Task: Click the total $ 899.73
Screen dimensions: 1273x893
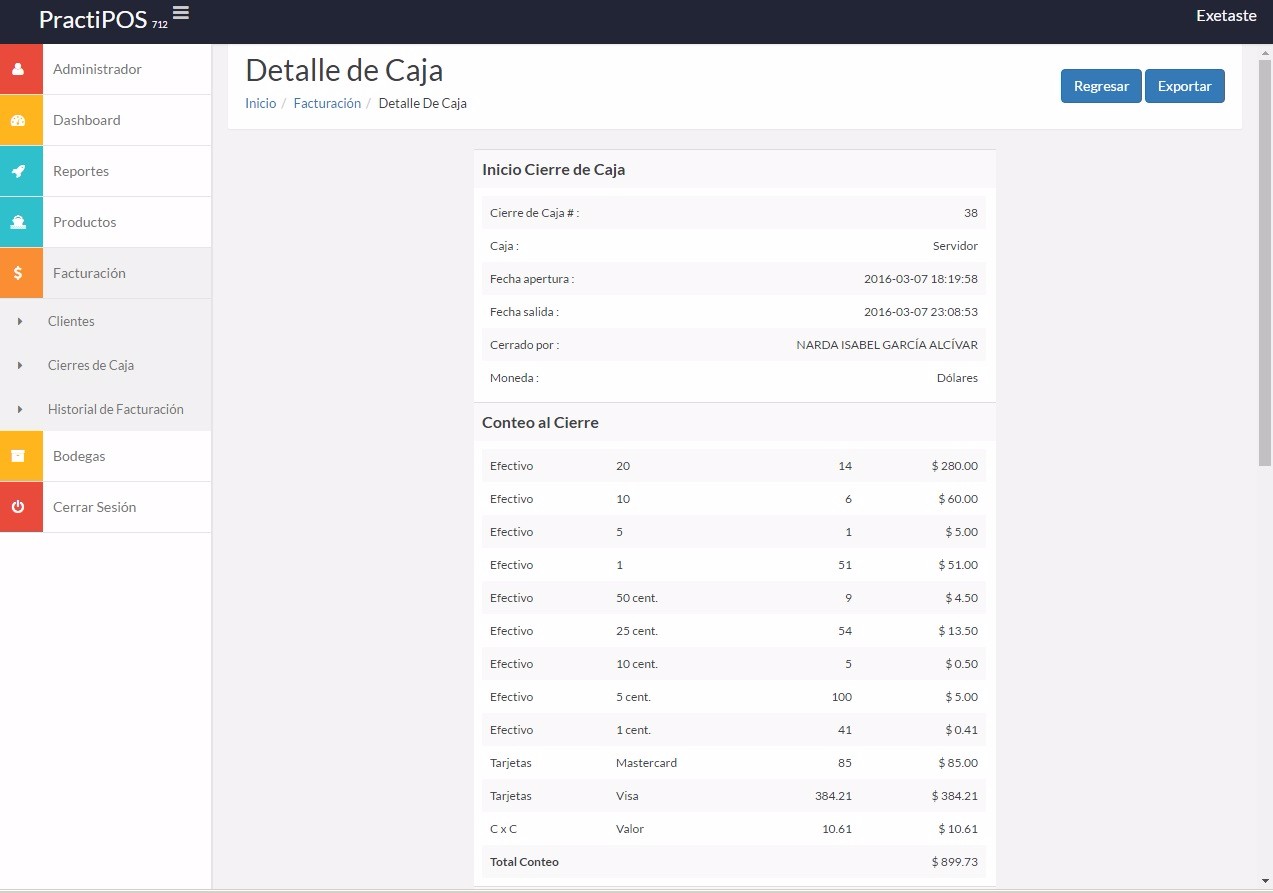Action: tap(954, 862)
